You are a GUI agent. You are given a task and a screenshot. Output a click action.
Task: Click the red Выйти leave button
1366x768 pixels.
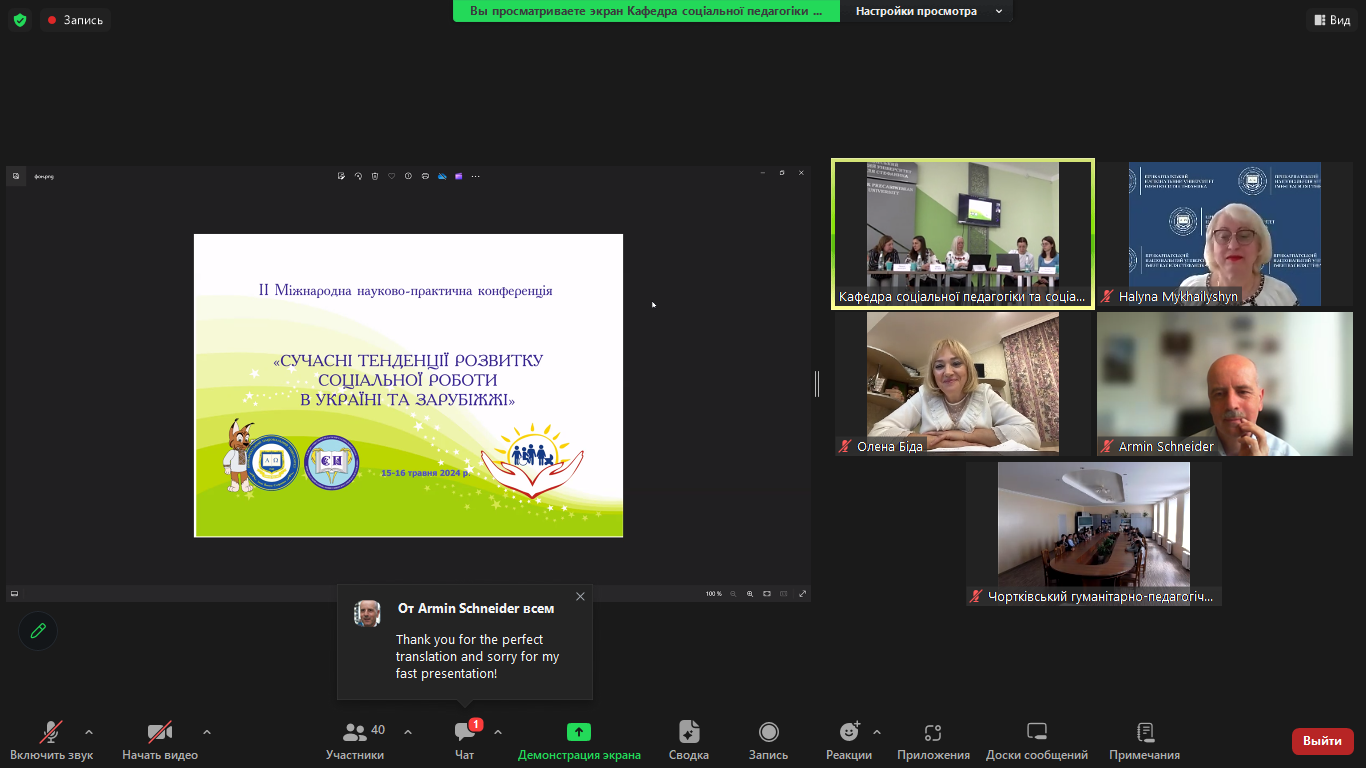click(x=1322, y=741)
